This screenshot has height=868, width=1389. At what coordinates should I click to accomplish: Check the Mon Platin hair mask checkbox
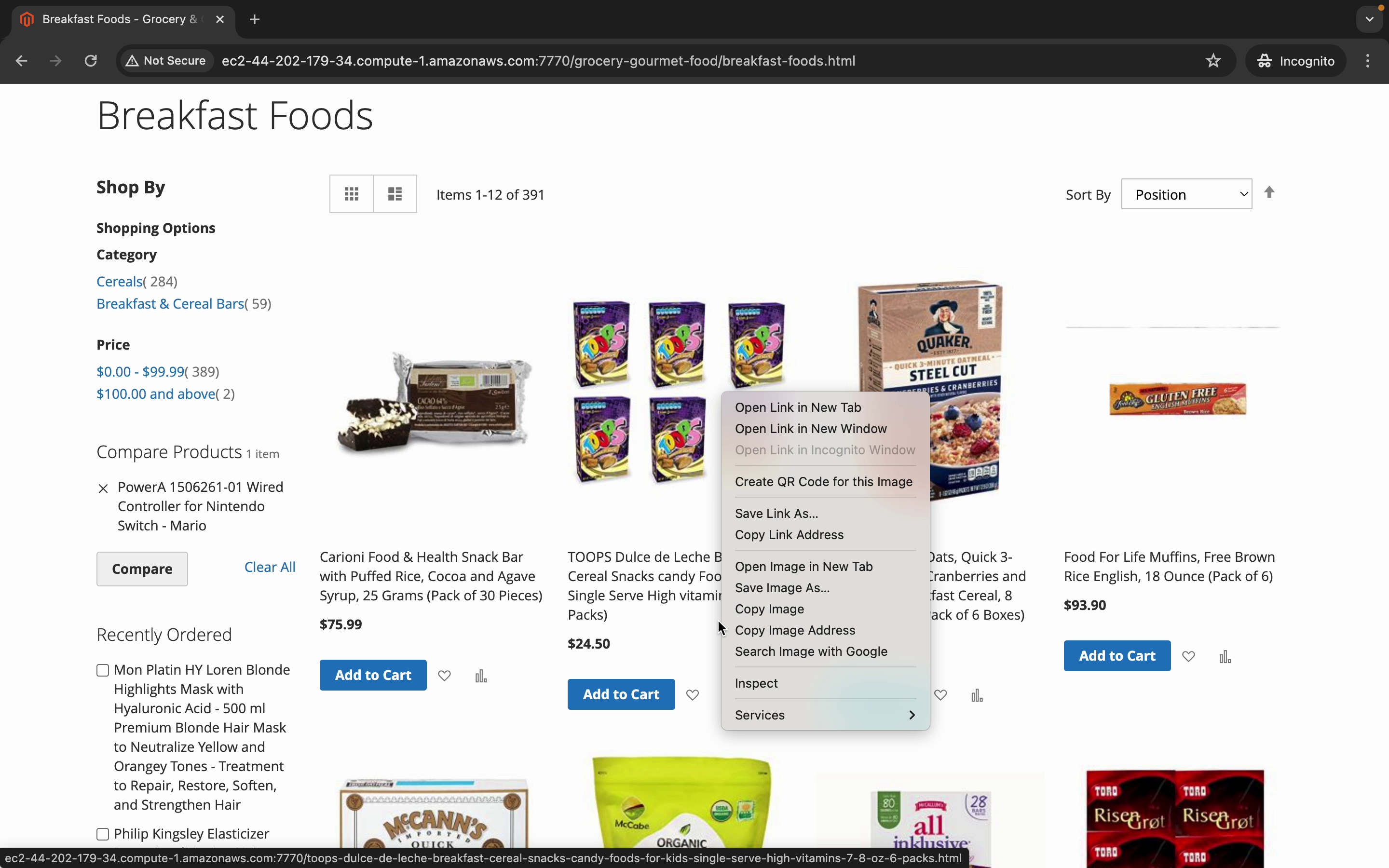(x=103, y=670)
